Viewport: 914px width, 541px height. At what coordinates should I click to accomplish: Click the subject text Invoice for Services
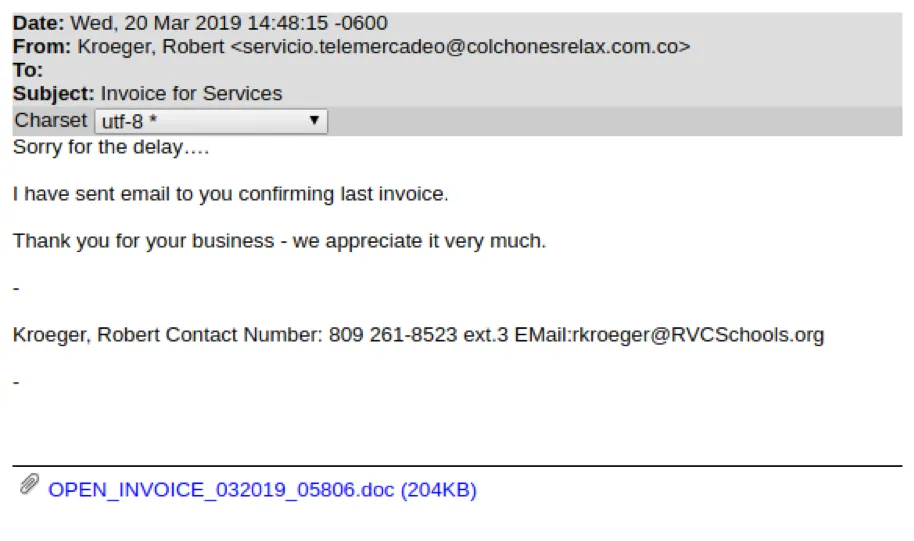191,94
